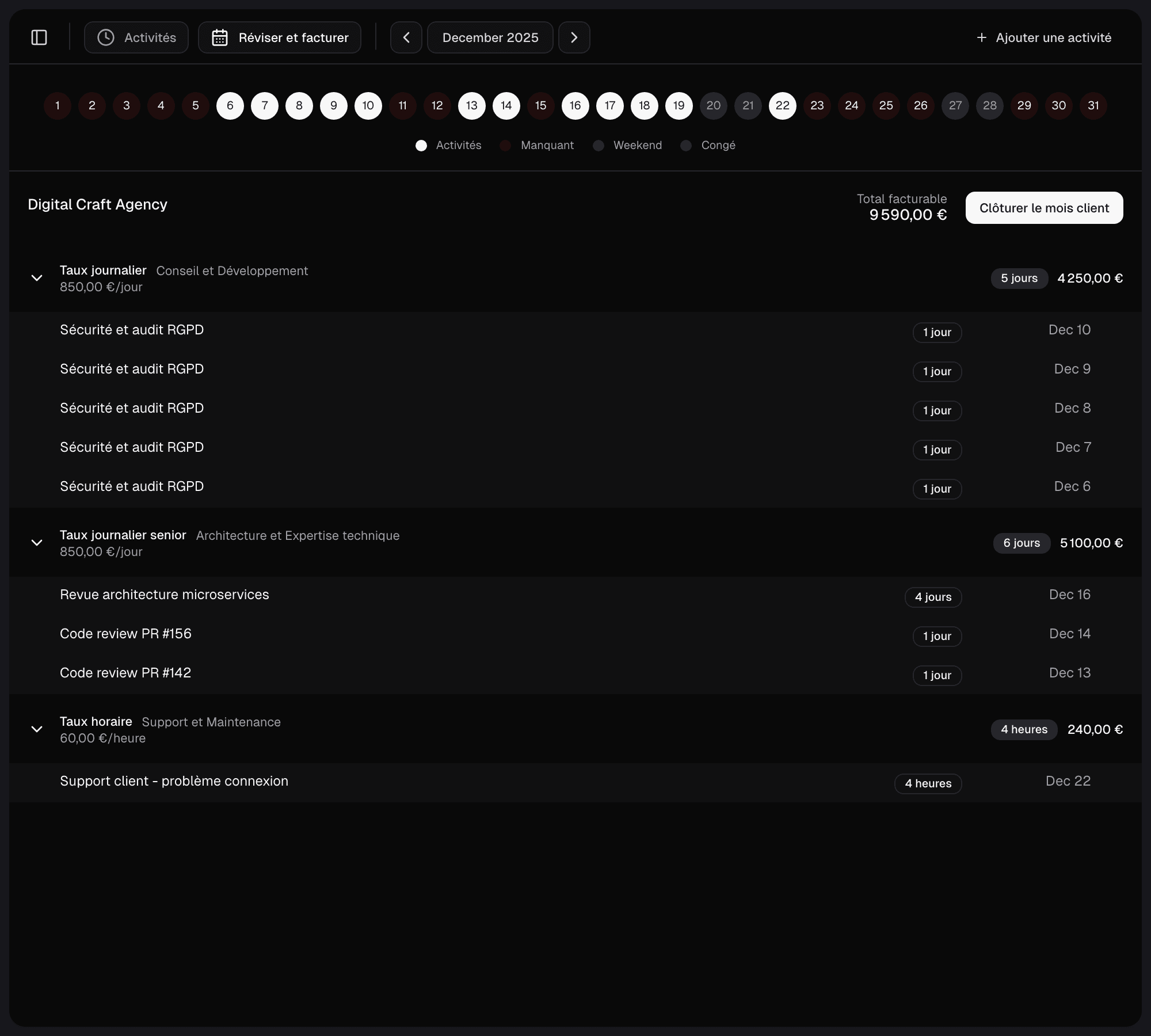Select weekend day 27 circle
1151x1036 pixels.
point(955,105)
